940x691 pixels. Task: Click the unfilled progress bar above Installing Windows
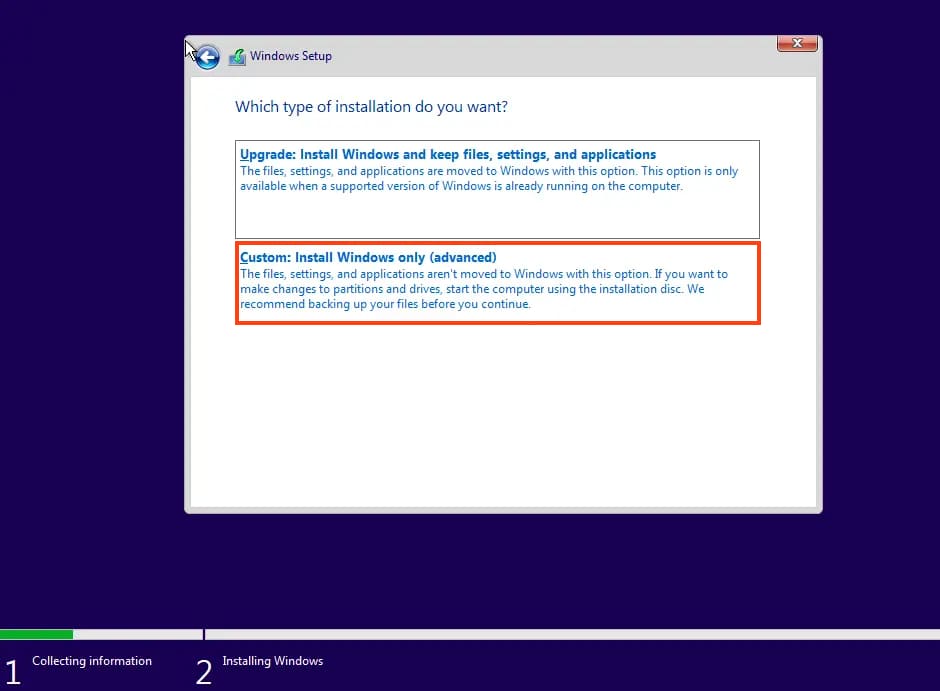[x=570, y=634]
